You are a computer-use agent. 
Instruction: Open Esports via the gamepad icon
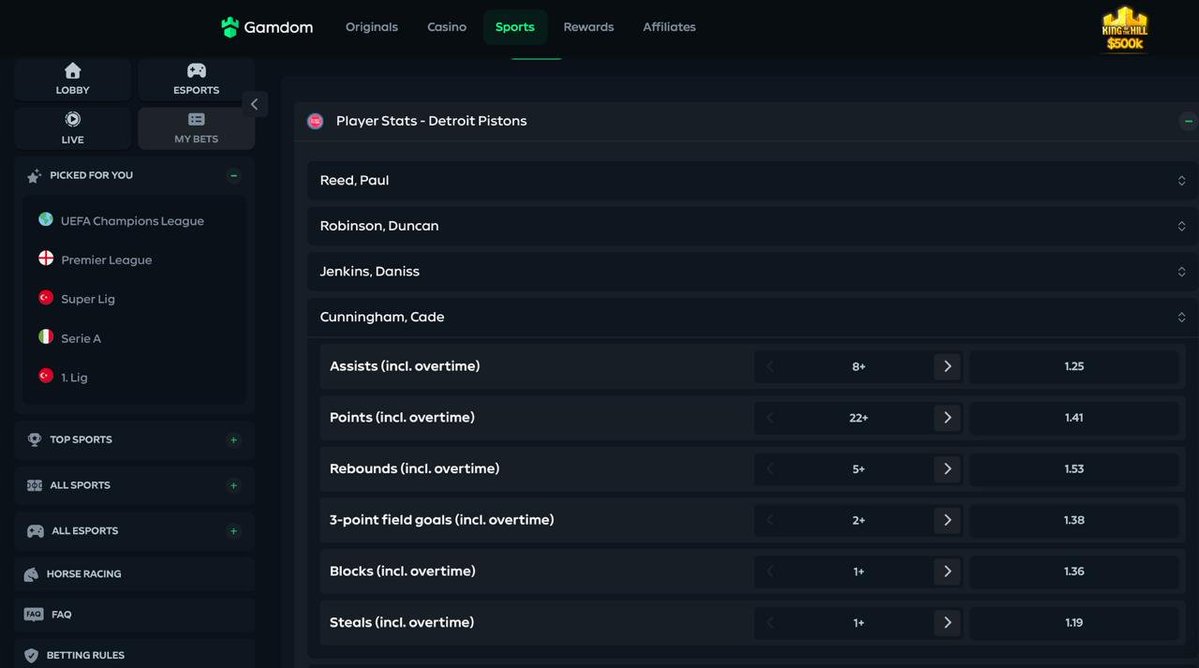(x=197, y=71)
